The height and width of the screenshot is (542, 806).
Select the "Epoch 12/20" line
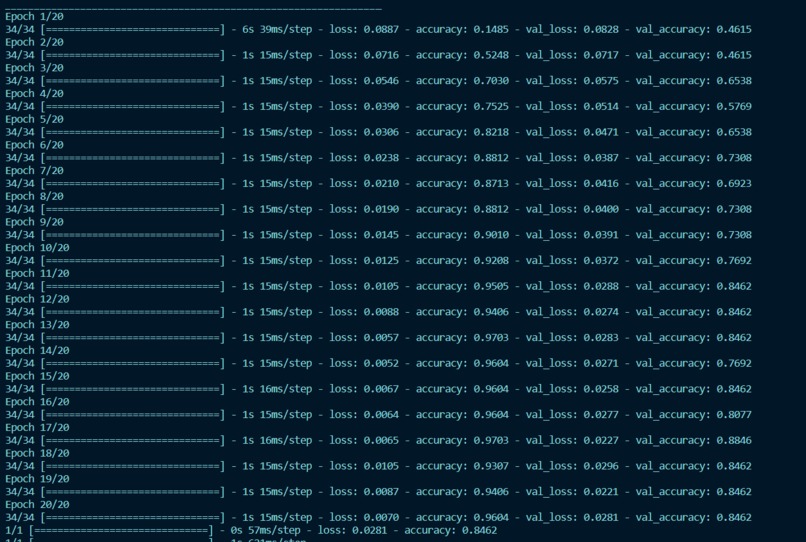coord(37,299)
